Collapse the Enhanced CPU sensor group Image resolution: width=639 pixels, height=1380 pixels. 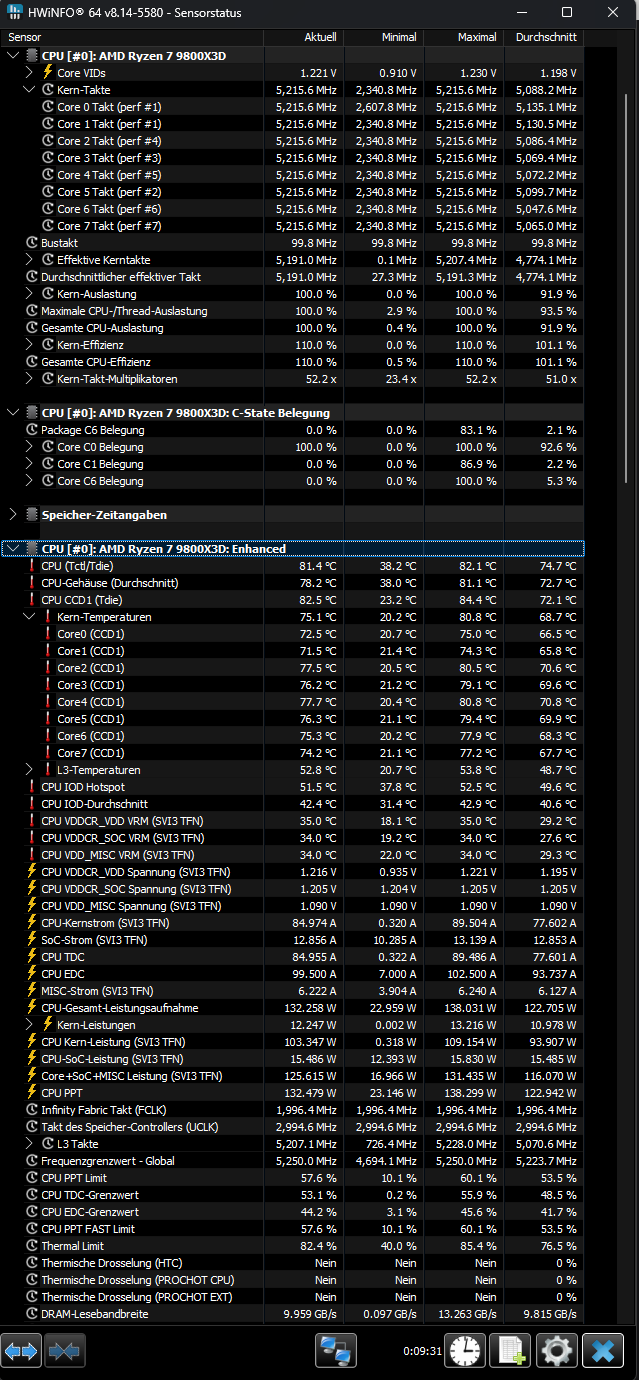click(12, 549)
